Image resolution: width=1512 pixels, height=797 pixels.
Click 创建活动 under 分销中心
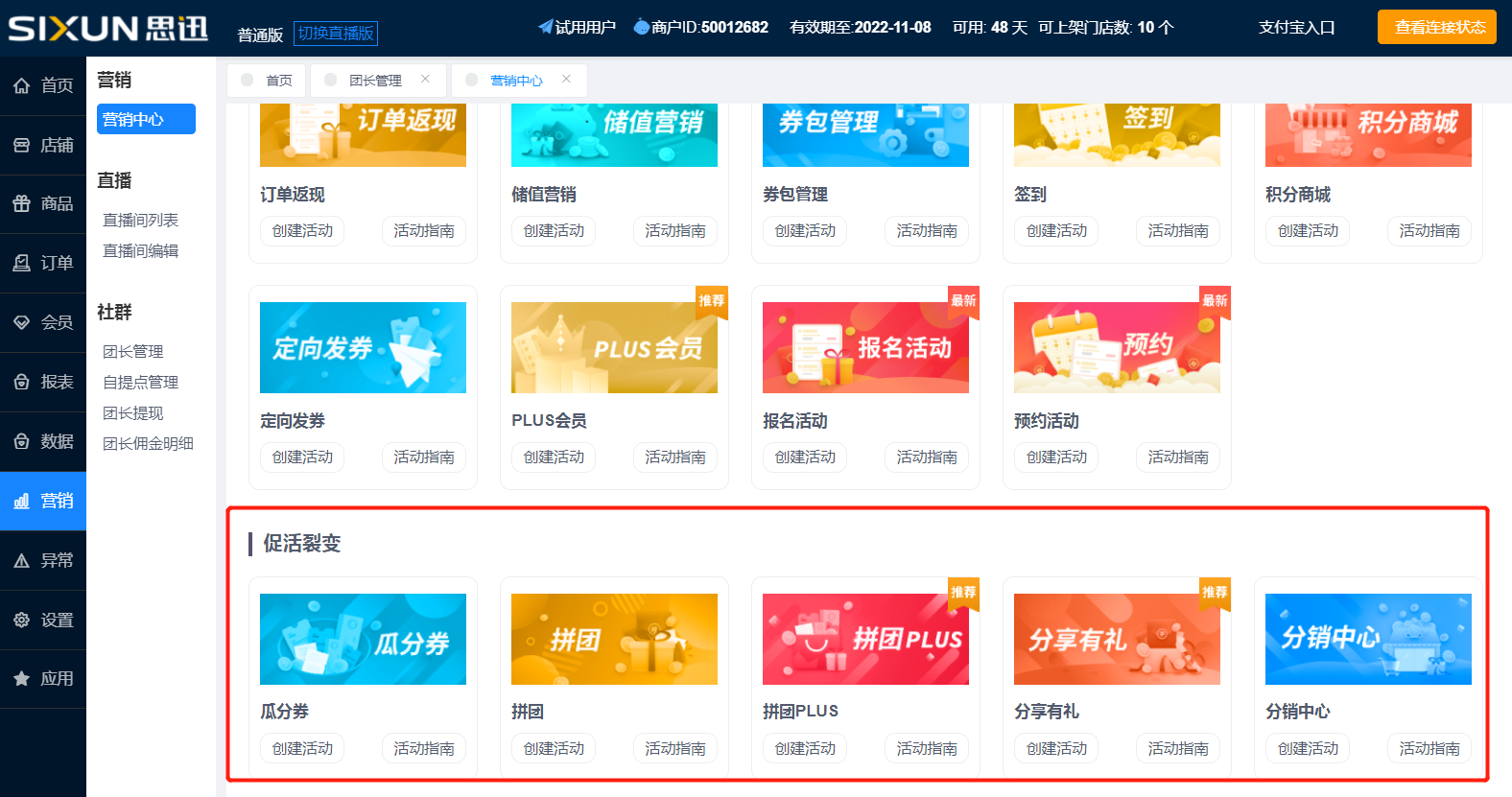(1308, 749)
